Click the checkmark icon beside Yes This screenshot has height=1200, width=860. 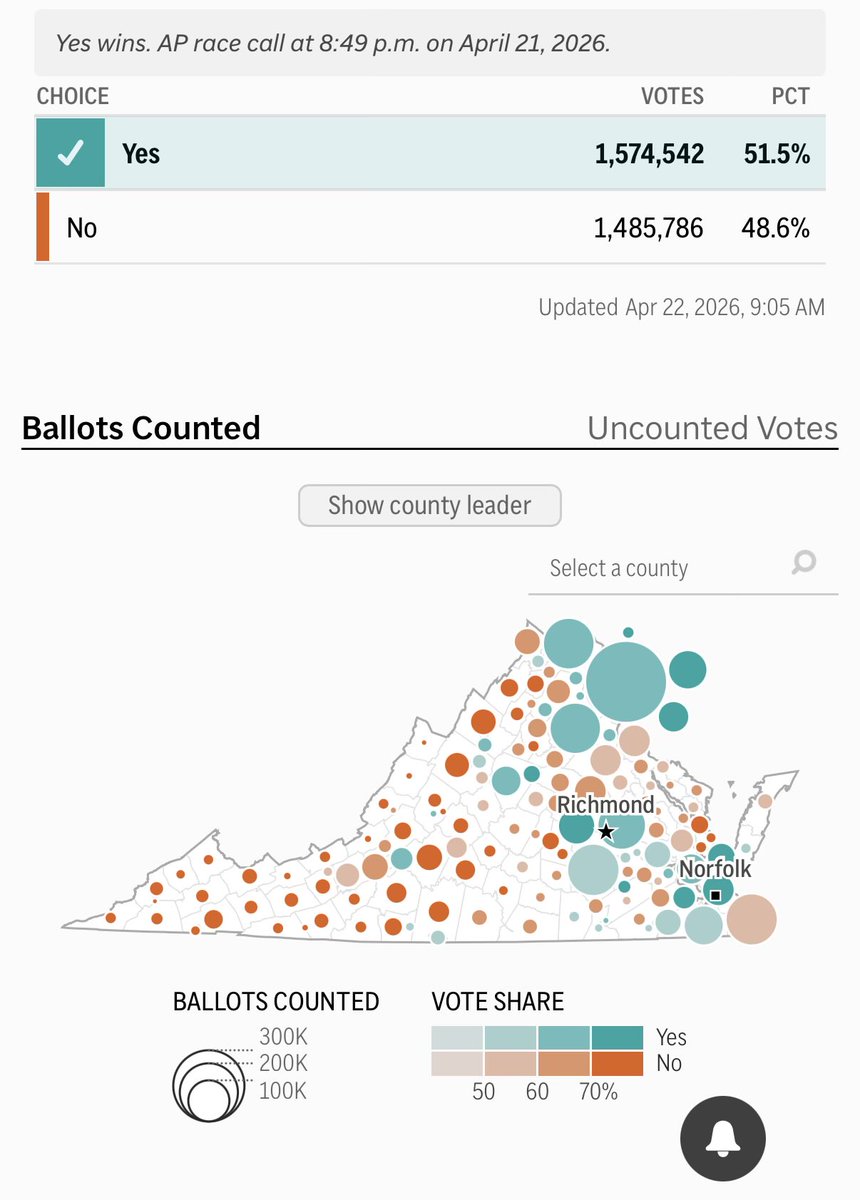coord(70,153)
